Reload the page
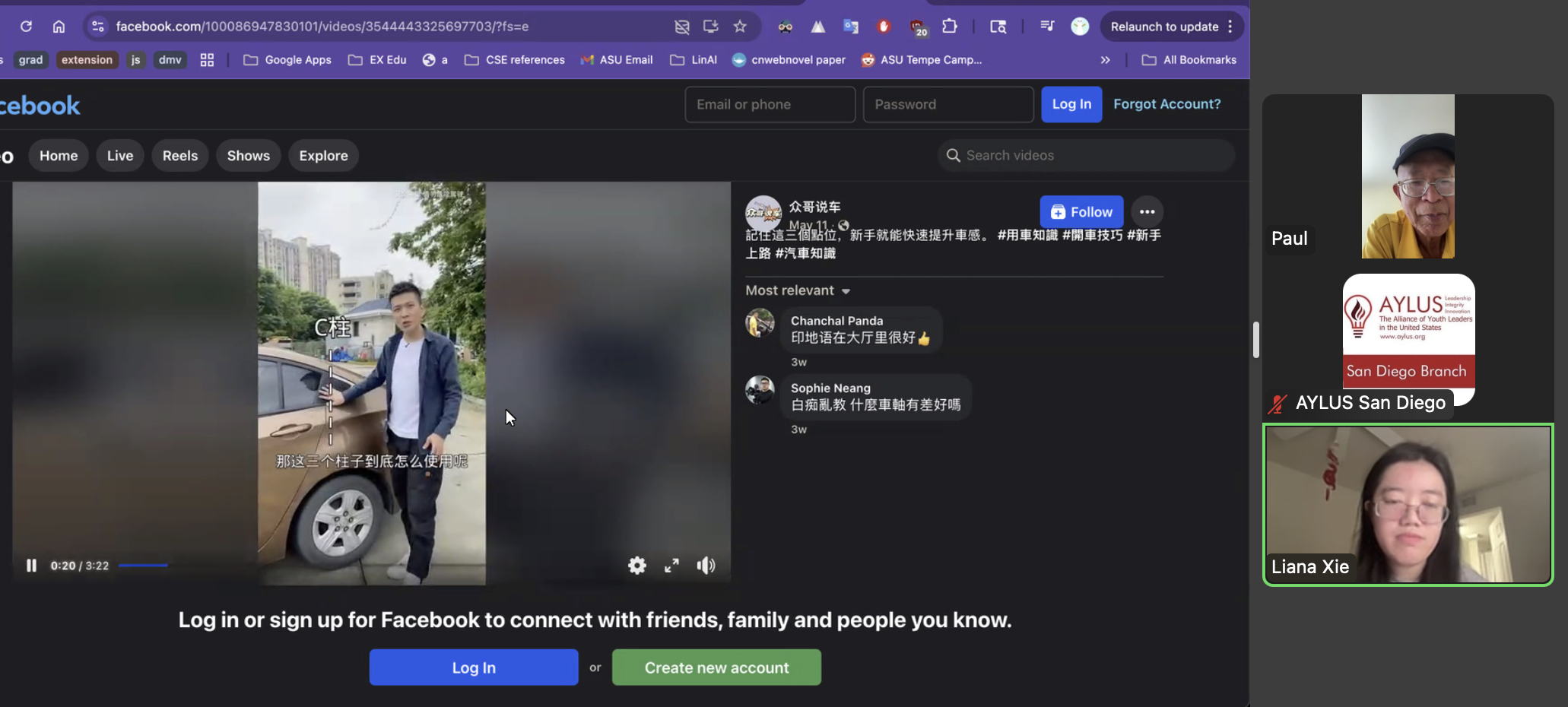 click(x=26, y=27)
